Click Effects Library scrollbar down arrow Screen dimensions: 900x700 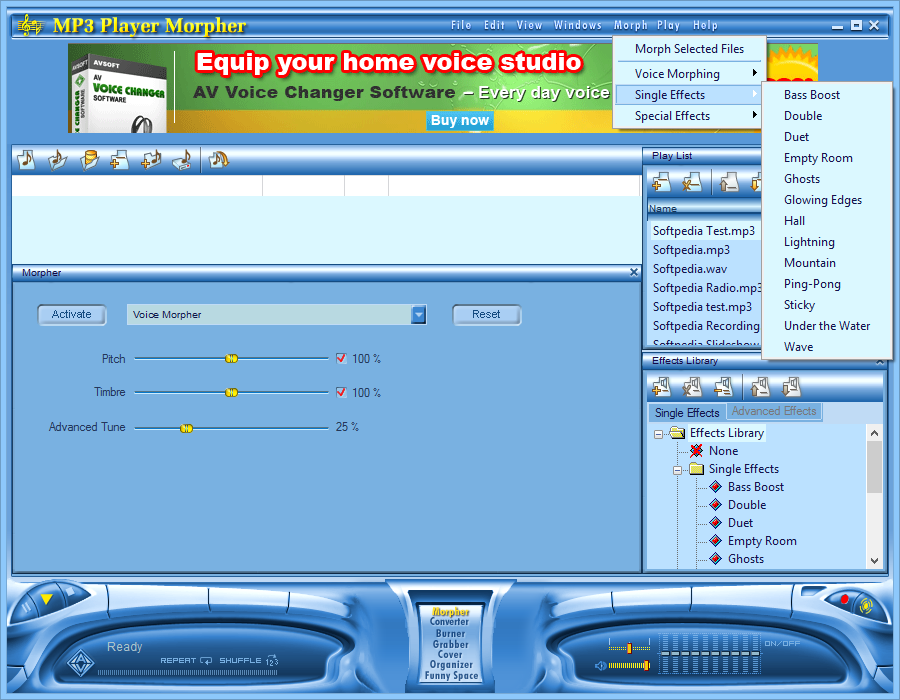874,561
